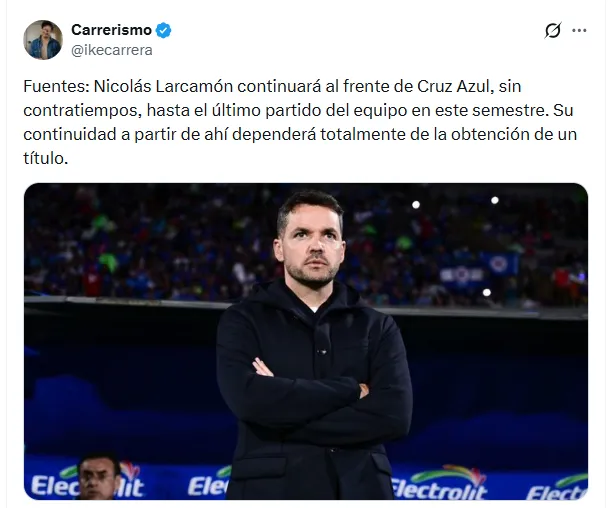Open the three-dot more options menu
611x508 pixels.
tap(579, 30)
